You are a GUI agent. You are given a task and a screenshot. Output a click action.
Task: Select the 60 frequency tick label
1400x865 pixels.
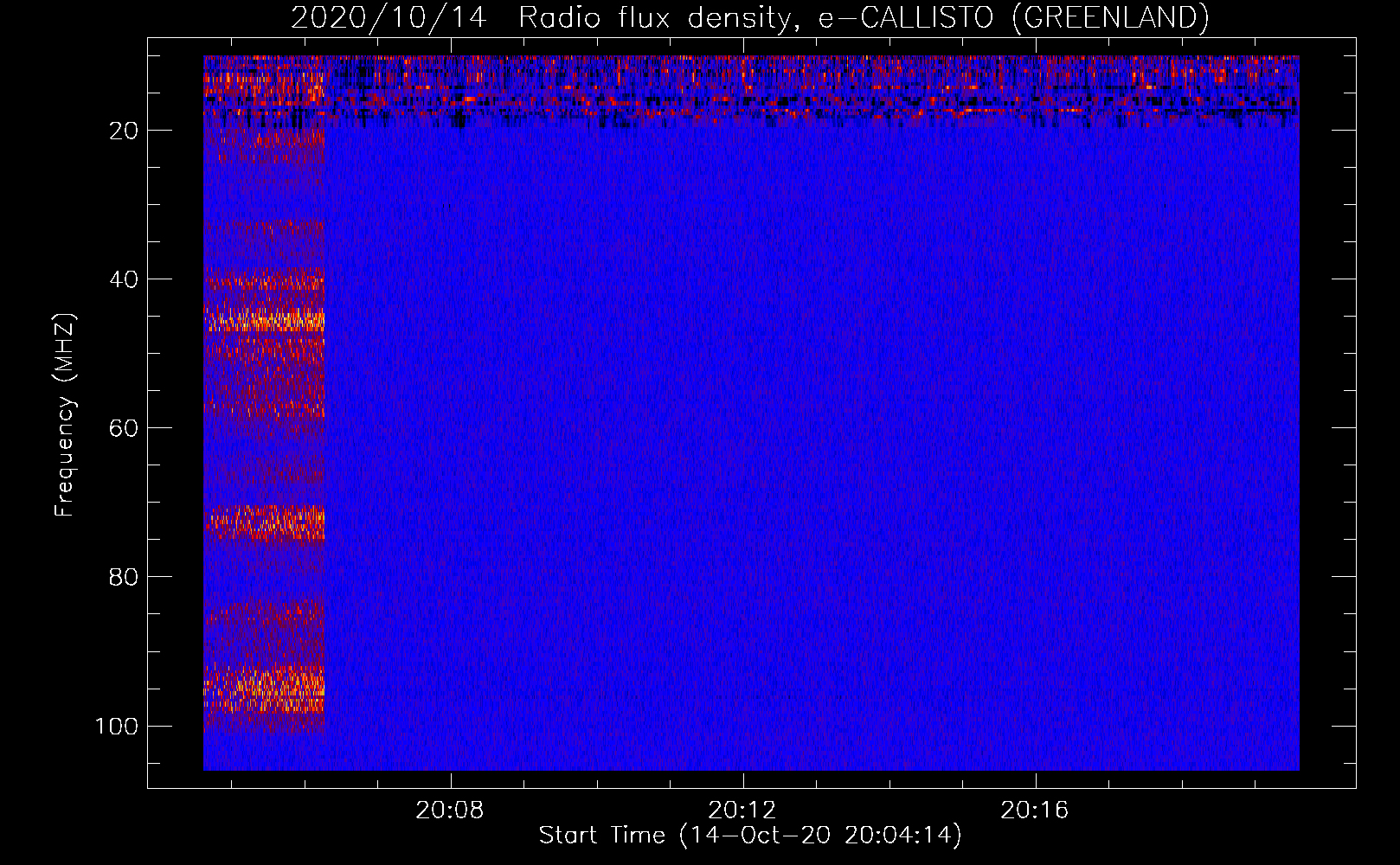tap(124, 428)
